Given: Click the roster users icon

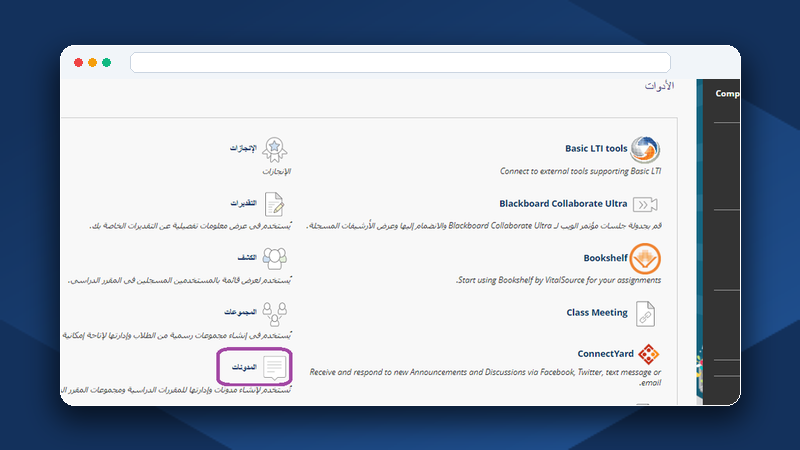Looking at the screenshot, I should (x=274, y=259).
